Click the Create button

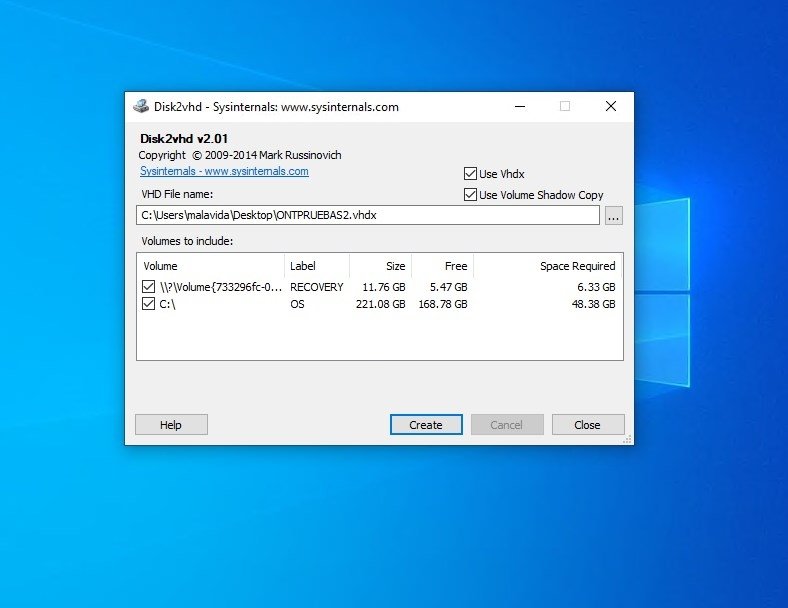pos(426,425)
